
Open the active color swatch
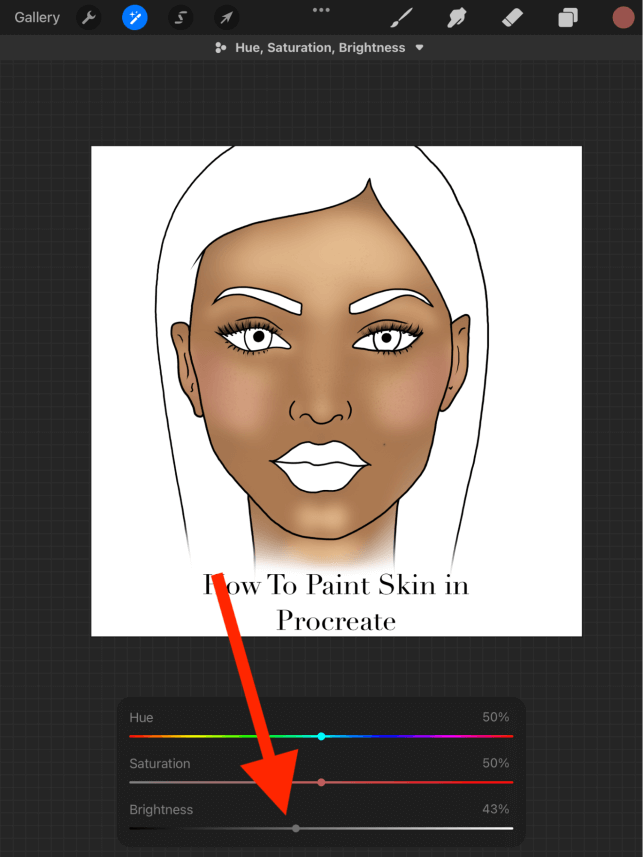coord(623,17)
